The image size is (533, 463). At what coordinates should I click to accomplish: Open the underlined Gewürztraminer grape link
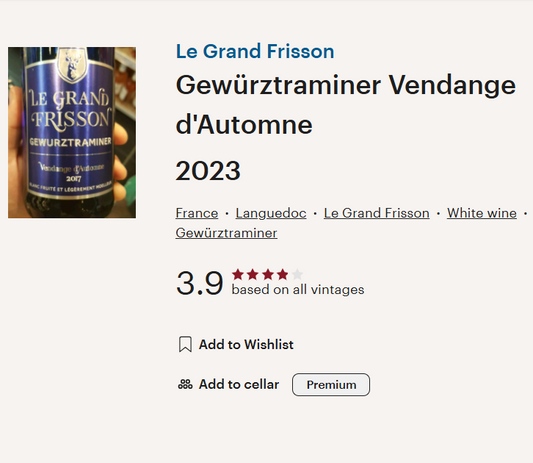(x=226, y=233)
